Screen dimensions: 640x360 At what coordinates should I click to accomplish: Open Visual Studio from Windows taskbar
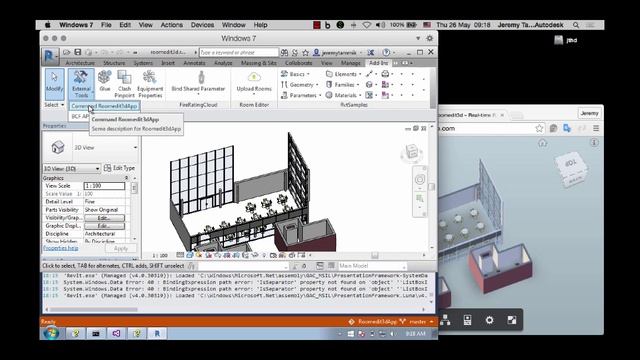[116, 333]
